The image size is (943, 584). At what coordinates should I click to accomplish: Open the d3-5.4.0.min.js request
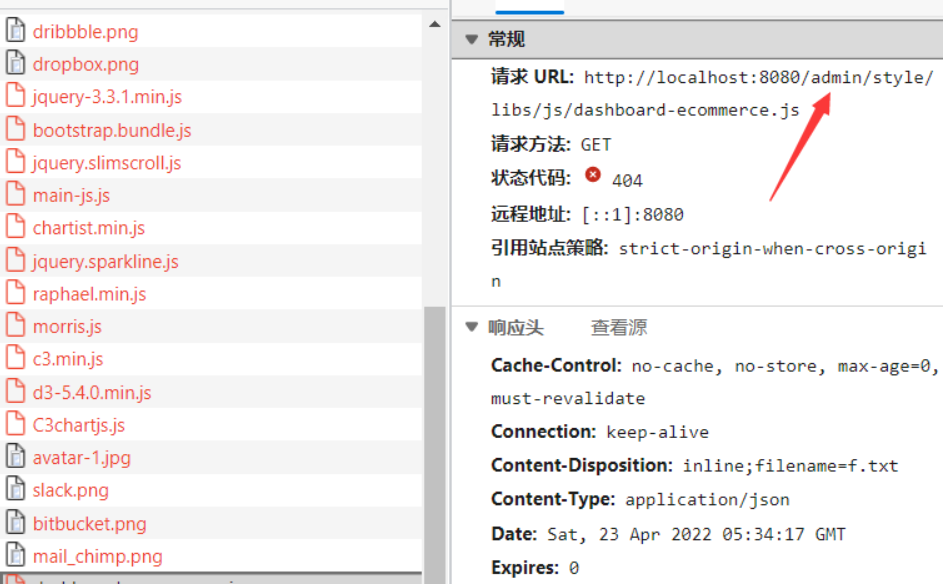point(92,392)
